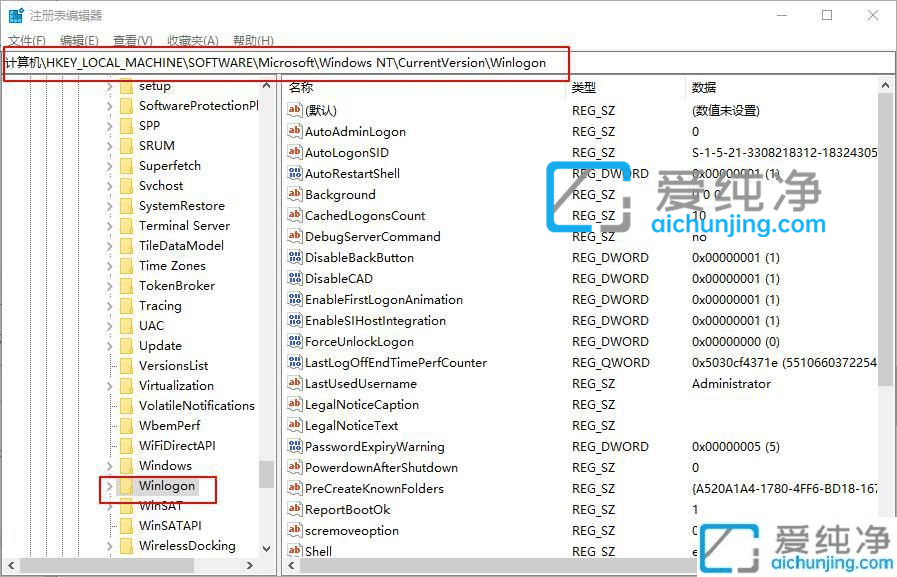Select the LegalNoticeCaption value icon

(295, 404)
